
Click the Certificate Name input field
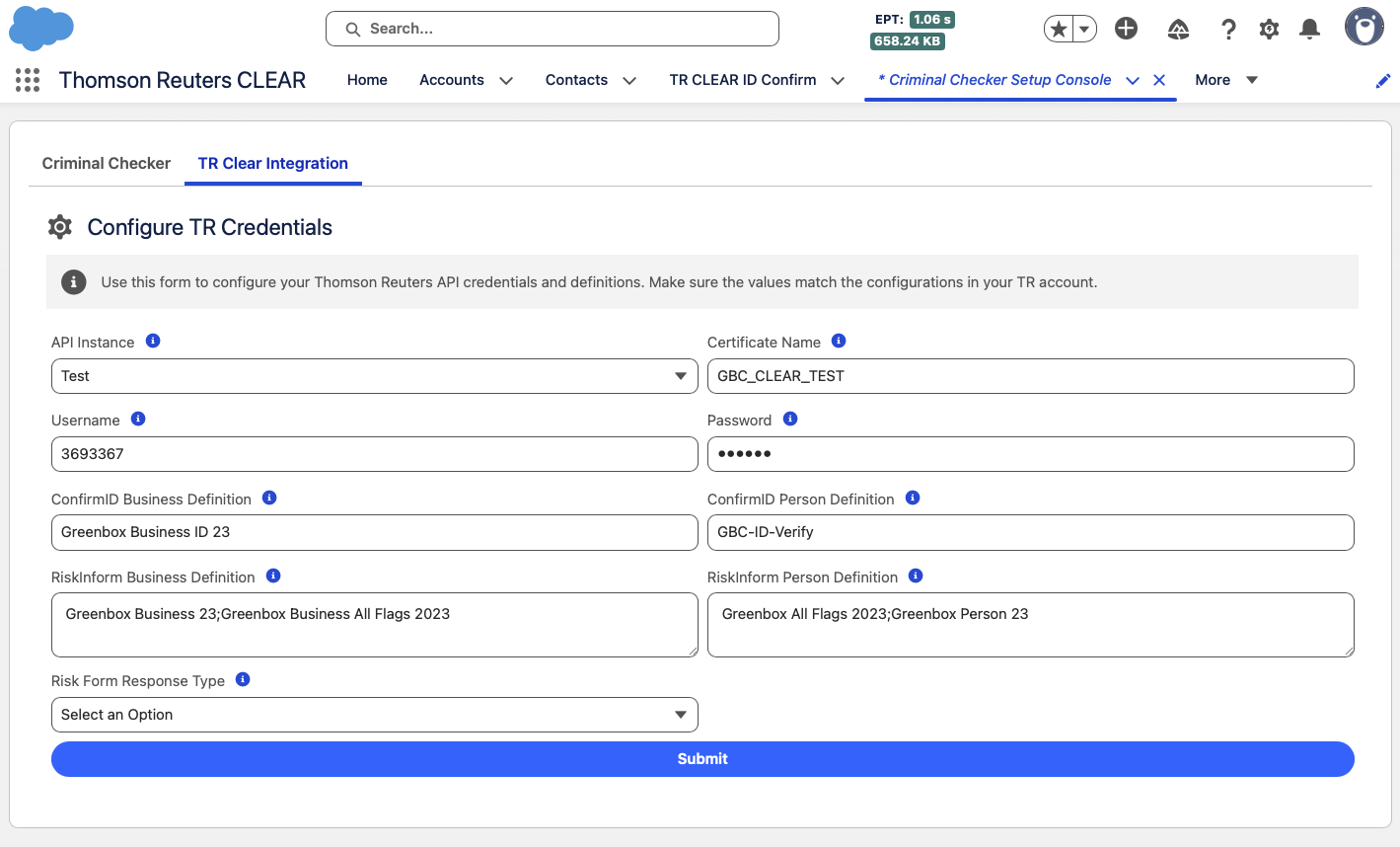(1031, 376)
